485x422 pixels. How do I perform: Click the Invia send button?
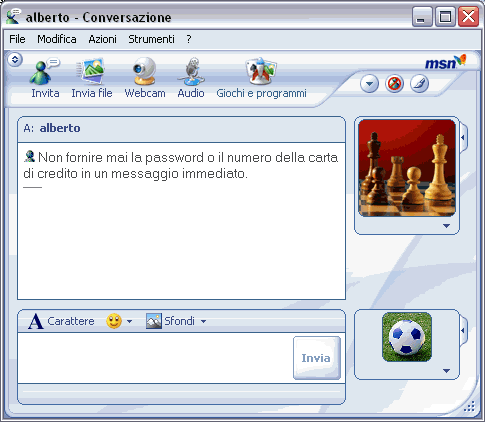[x=317, y=358]
